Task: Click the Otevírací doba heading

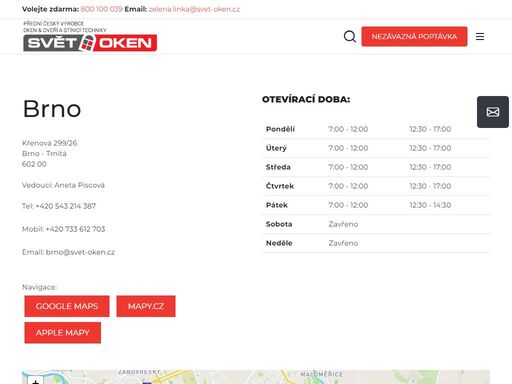Action: [306, 99]
